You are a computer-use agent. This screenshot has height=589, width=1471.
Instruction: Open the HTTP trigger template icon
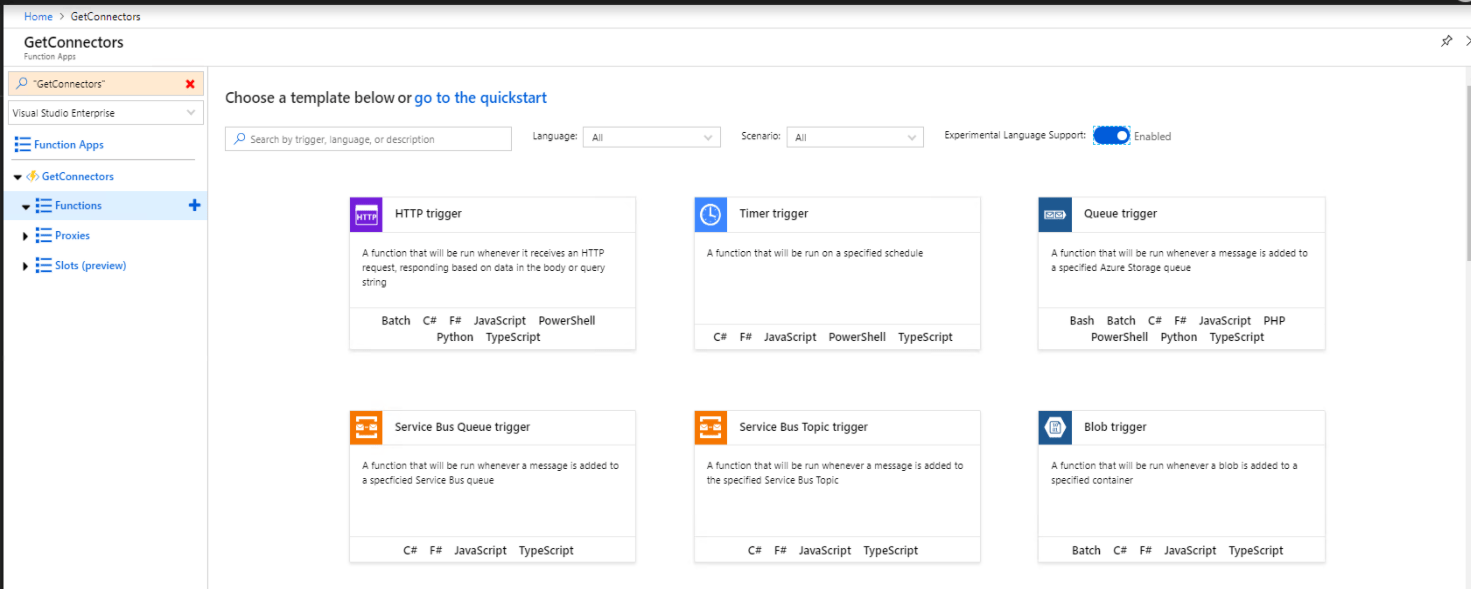coord(366,215)
